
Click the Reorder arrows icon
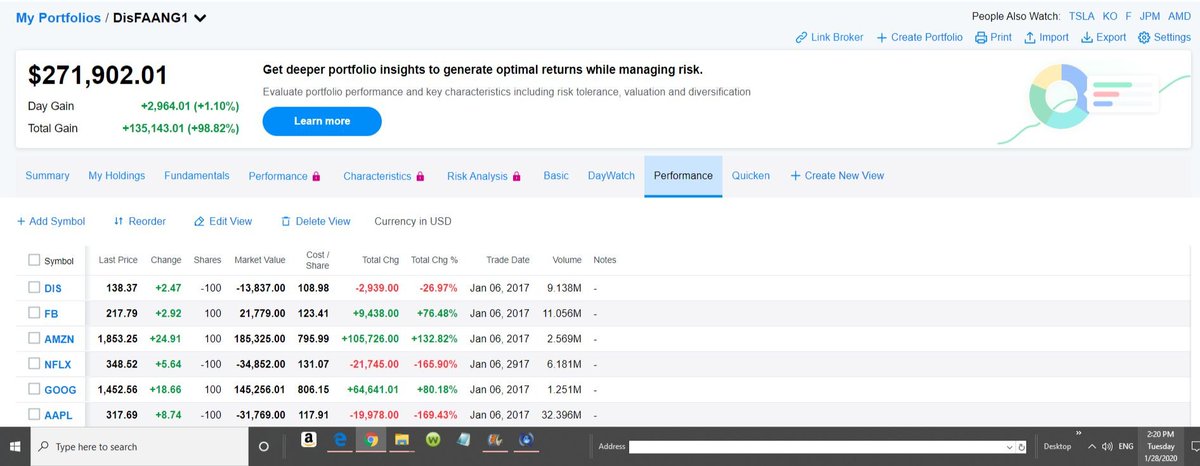118,221
